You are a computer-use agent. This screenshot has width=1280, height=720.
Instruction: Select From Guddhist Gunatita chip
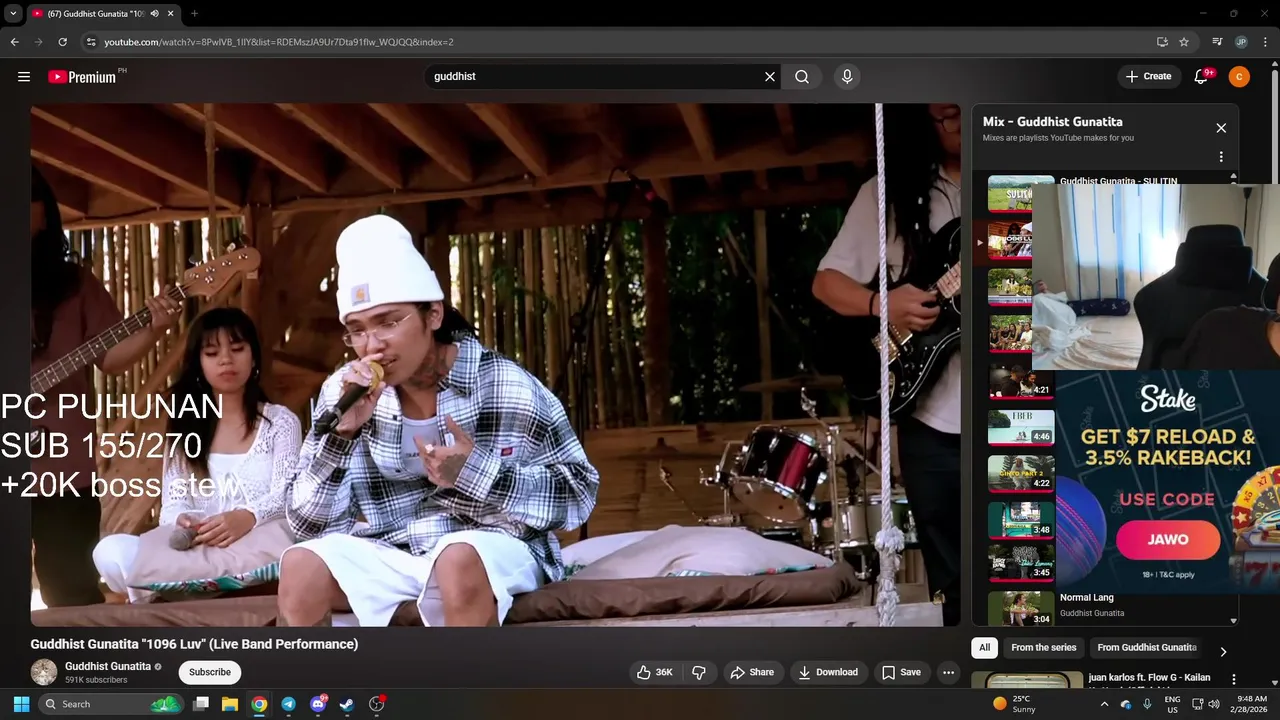(x=1146, y=647)
